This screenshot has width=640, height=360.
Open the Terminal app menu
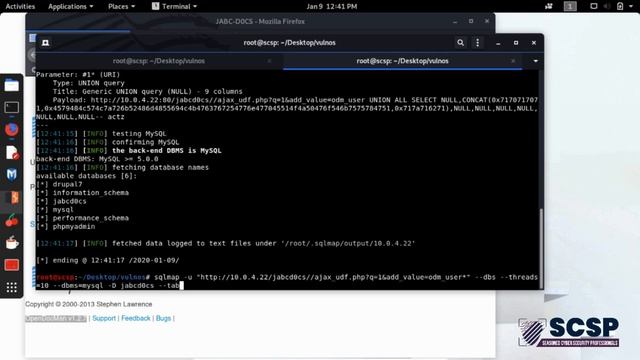[174, 6]
